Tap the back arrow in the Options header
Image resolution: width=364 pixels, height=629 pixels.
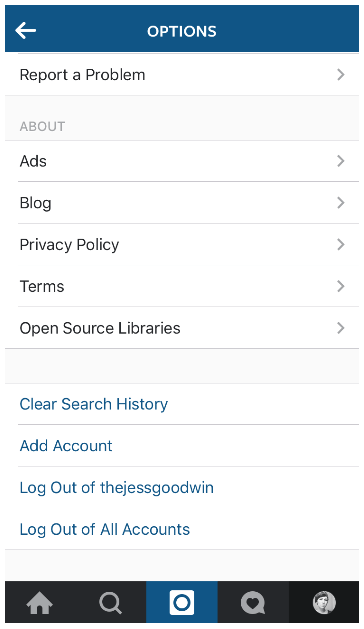(25, 31)
